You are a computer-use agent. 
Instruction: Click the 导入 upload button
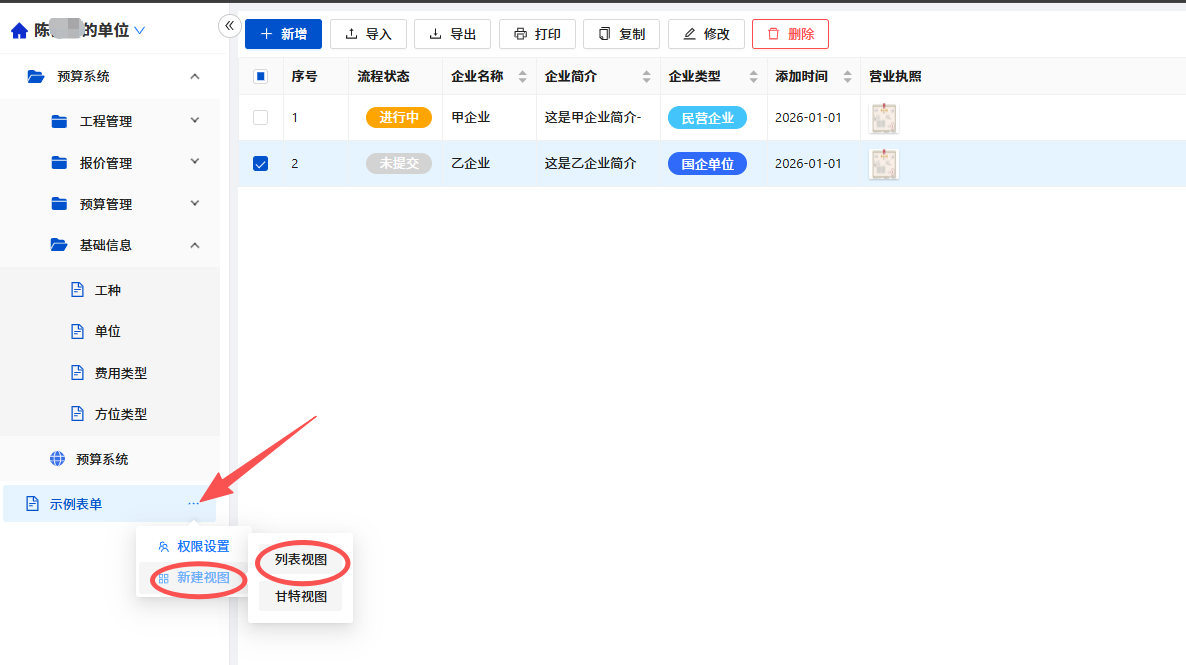coord(368,34)
